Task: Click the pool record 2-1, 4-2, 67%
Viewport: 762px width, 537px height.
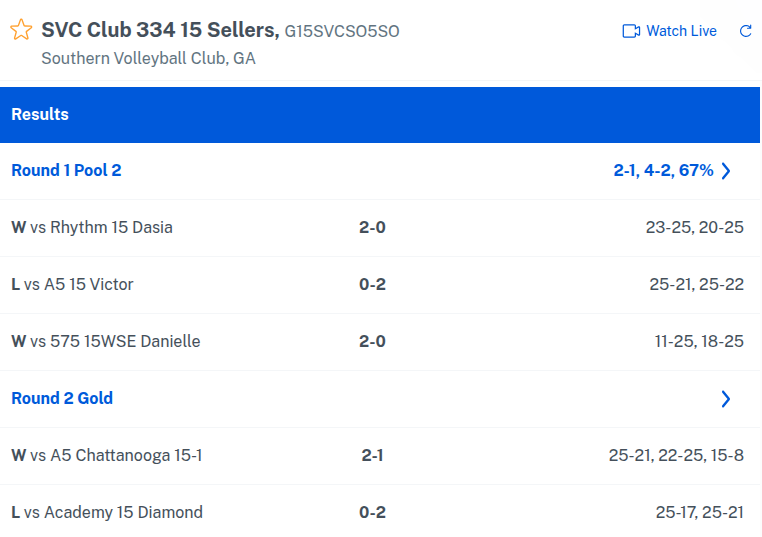Action: (663, 170)
